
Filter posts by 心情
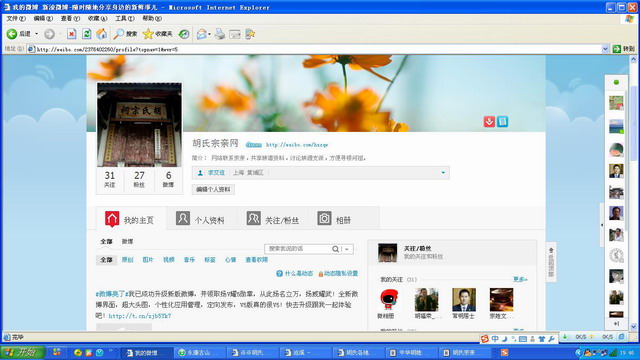pyautogui.click(x=231, y=260)
